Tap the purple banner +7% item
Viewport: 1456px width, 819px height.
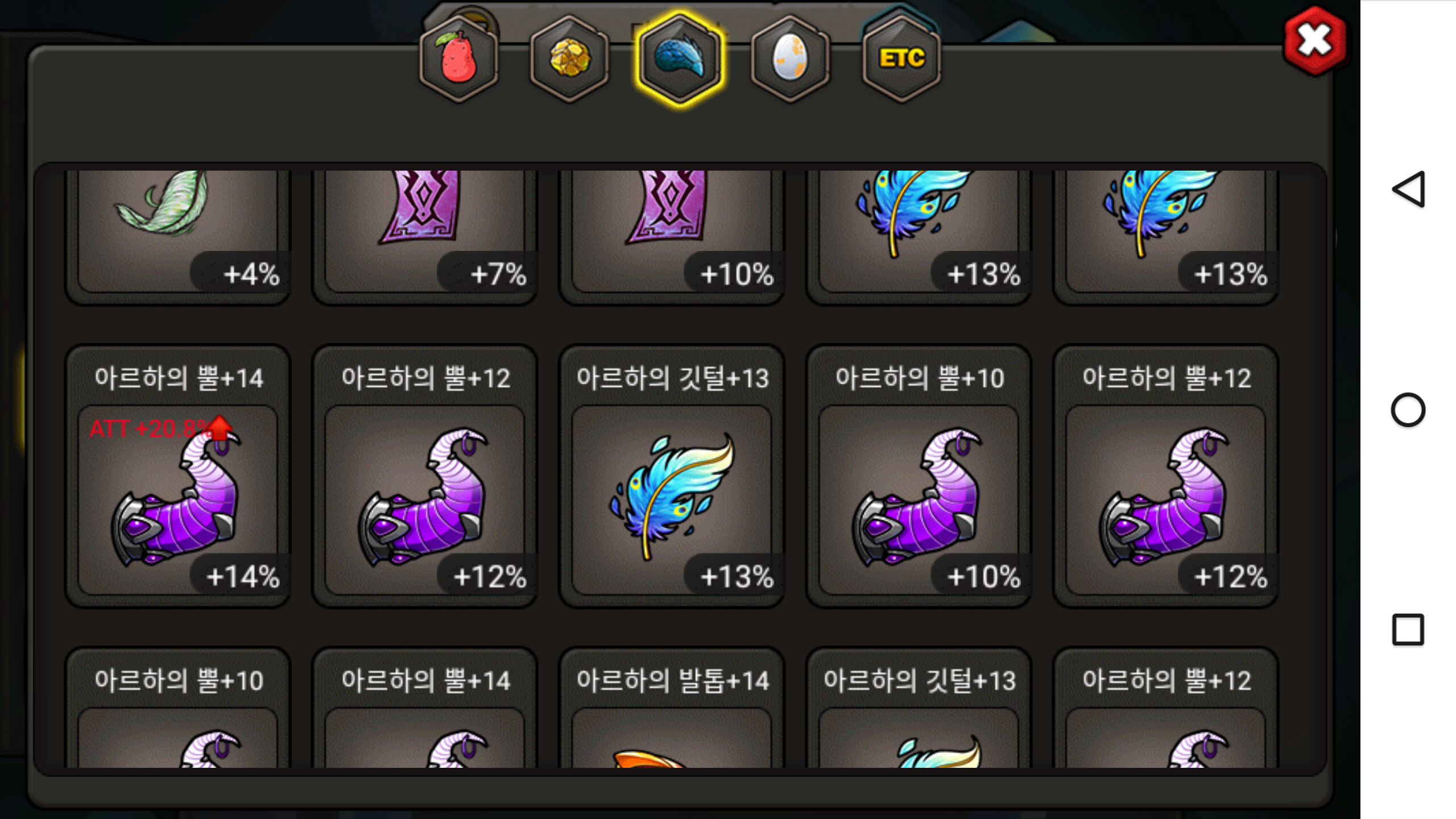point(425,236)
